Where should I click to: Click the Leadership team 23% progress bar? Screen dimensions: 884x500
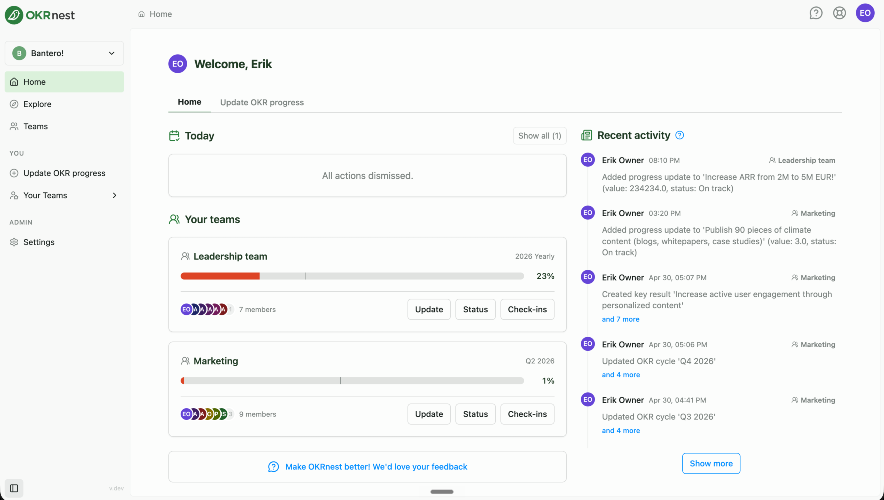[x=352, y=276]
